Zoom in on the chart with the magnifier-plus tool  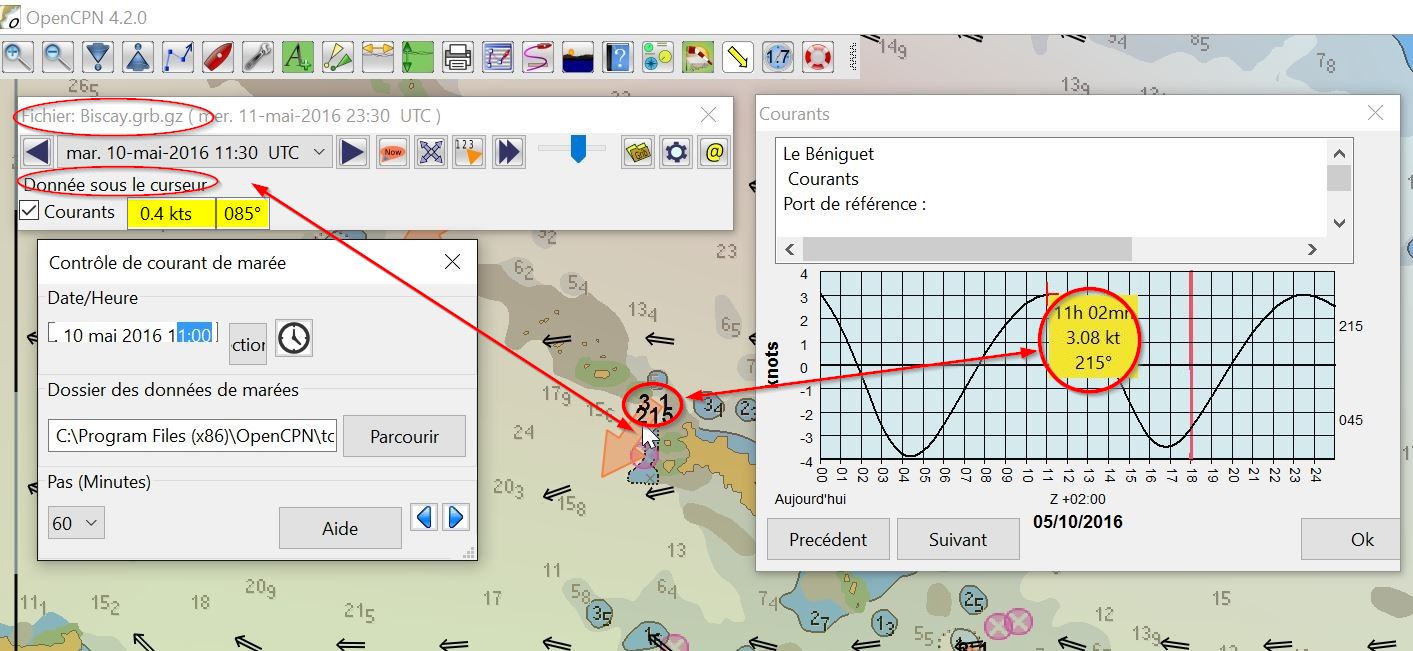[18, 56]
